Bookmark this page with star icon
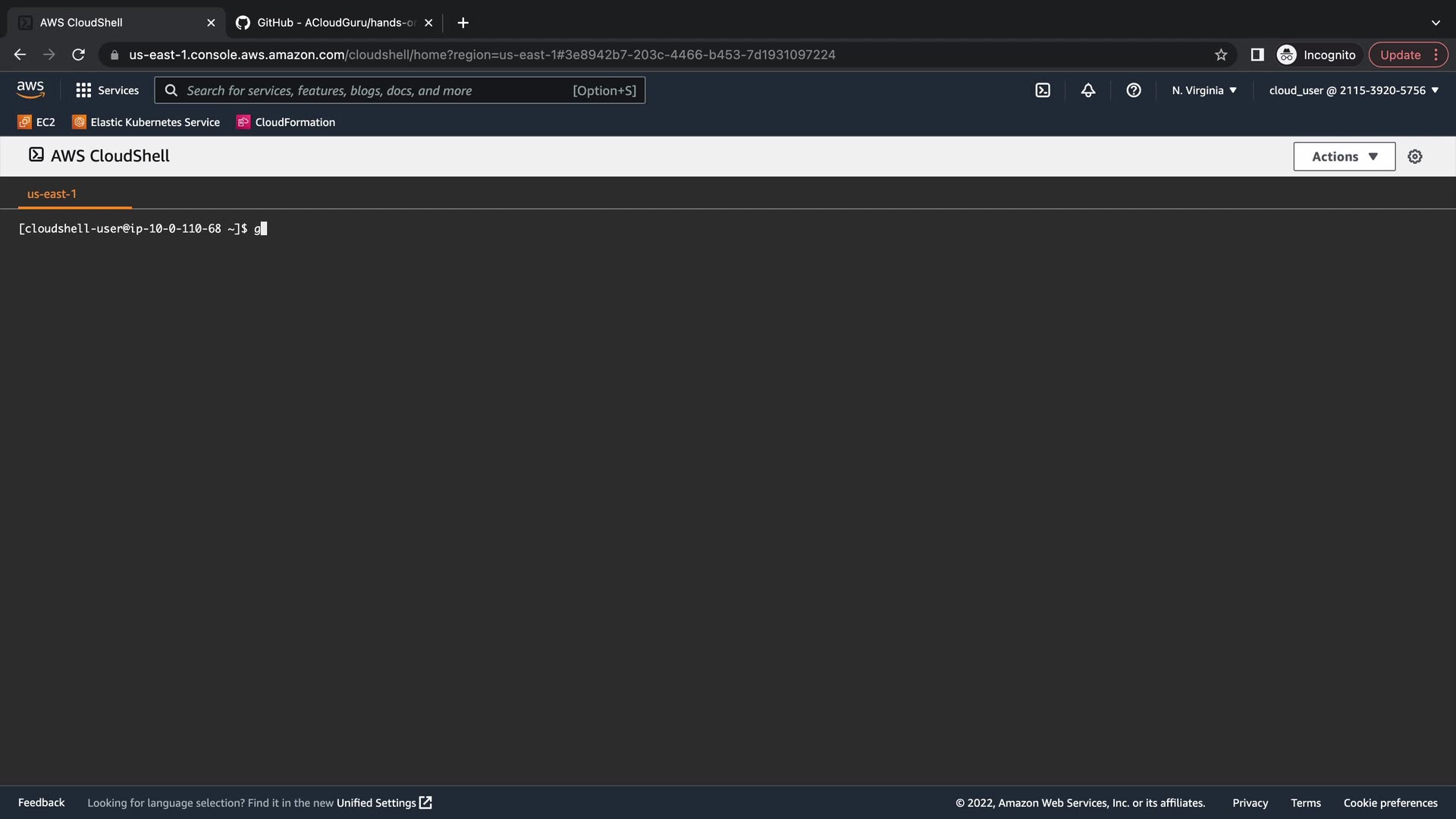Image resolution: width=1456 pixels, height=819 pixels. (x=1221, y=55)
